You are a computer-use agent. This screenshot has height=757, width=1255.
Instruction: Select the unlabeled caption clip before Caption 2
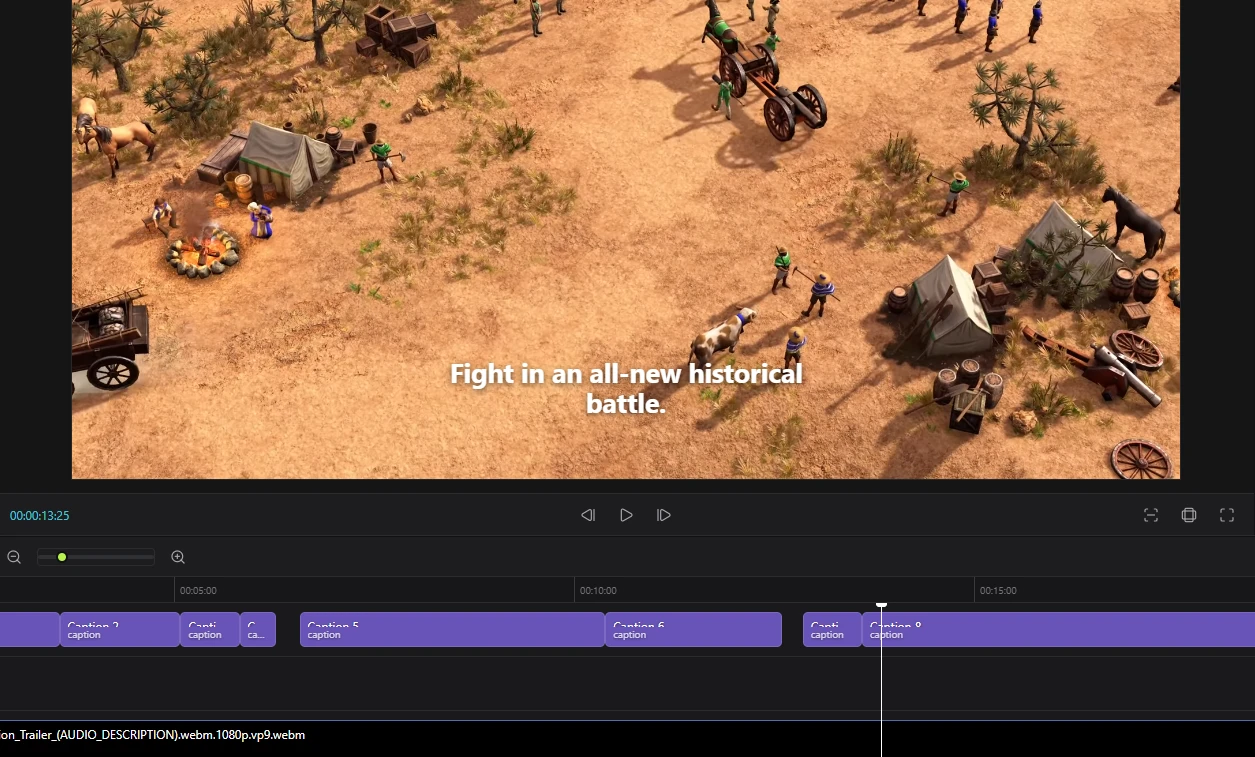(29, 630)
